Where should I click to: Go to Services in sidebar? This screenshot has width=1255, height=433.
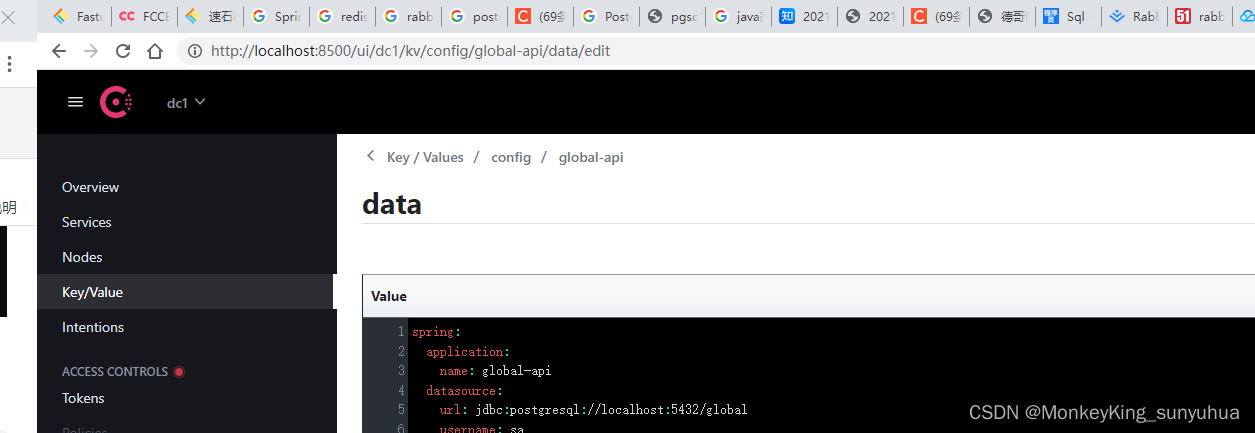point(87,222)
